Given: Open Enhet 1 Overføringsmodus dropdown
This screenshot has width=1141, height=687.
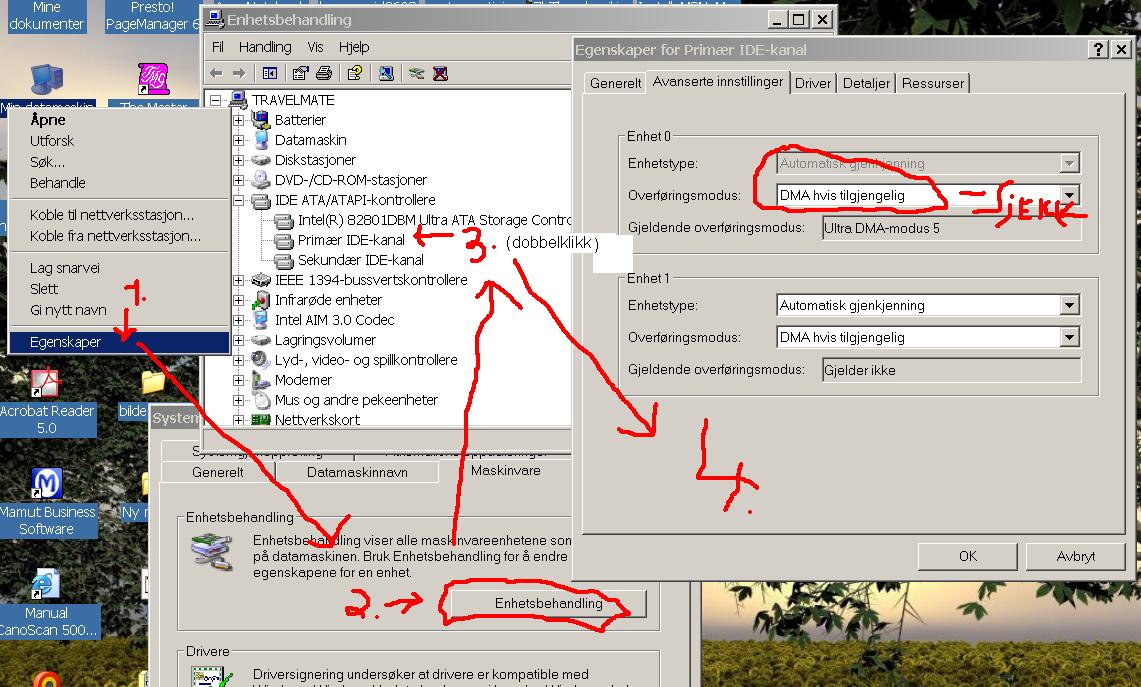Looking at the screenshot, I should pyautogui.click(x=1069, y=337).
